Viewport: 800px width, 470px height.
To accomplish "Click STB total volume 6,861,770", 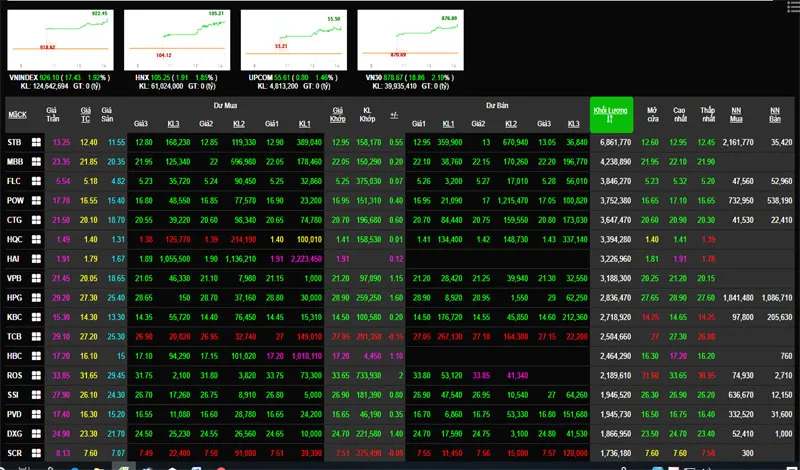I will pyautogui.click(x=615, y=142).
